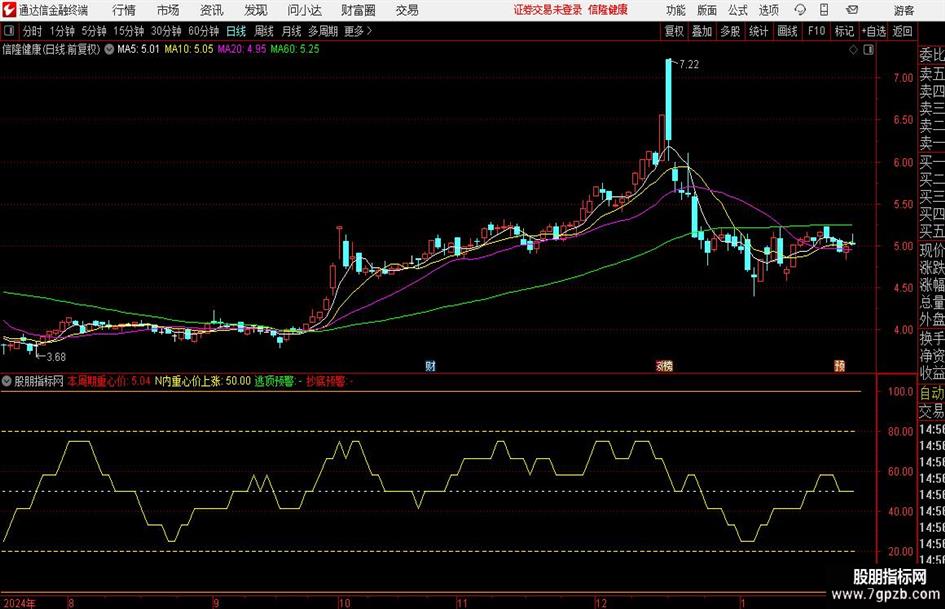Open the 功能 menu
The height and width of the screenshot is (609, 945).
coord(676,10)
